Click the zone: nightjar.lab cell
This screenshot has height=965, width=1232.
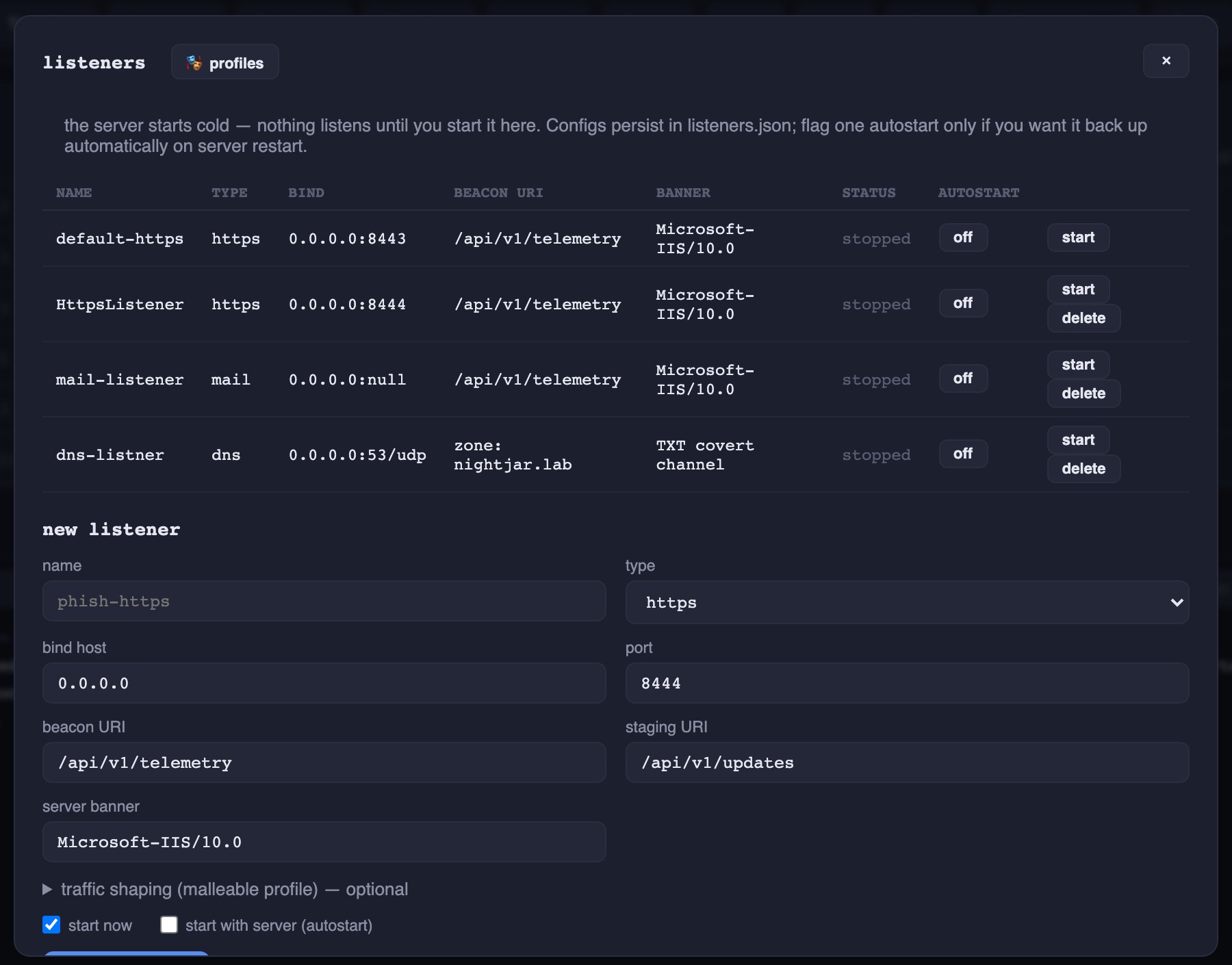(x=513, y=455)
